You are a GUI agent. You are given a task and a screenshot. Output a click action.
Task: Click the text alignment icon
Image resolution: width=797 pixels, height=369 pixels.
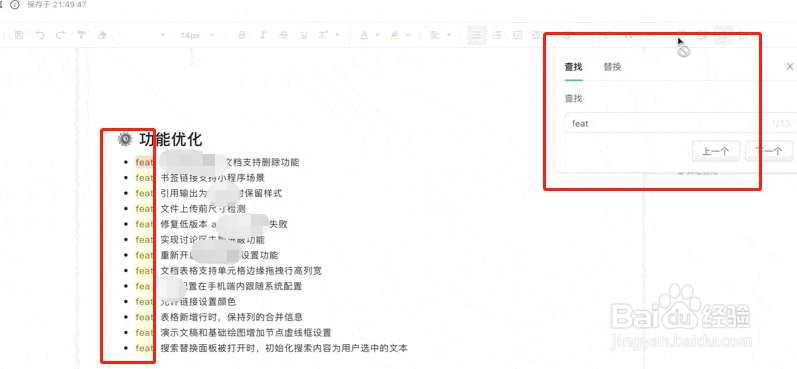[x=435, y=35]
